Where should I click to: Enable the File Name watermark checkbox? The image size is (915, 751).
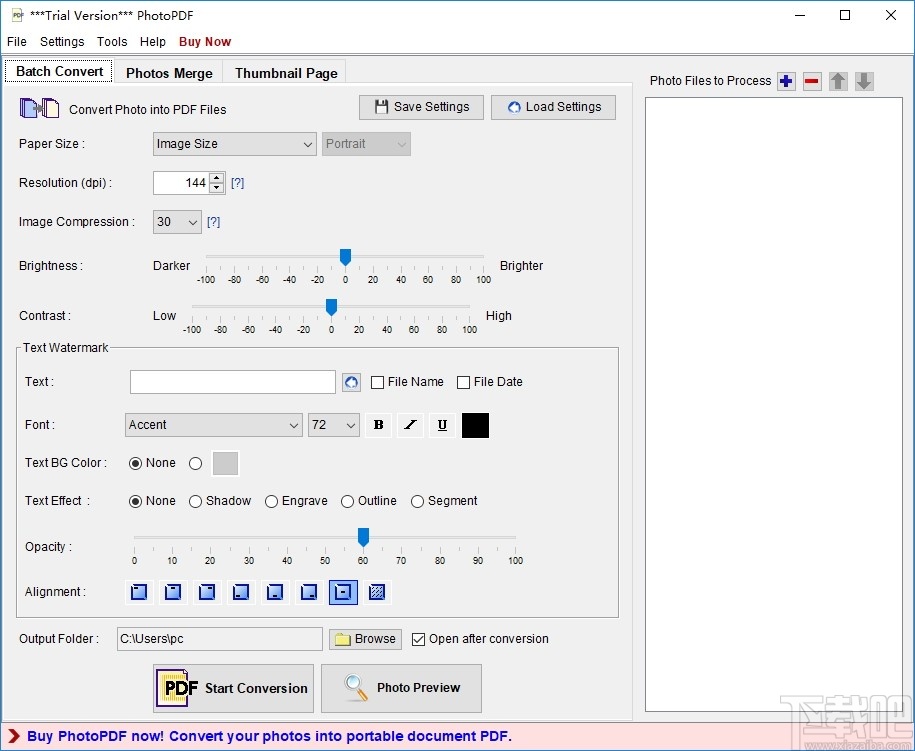coord(377,382)
